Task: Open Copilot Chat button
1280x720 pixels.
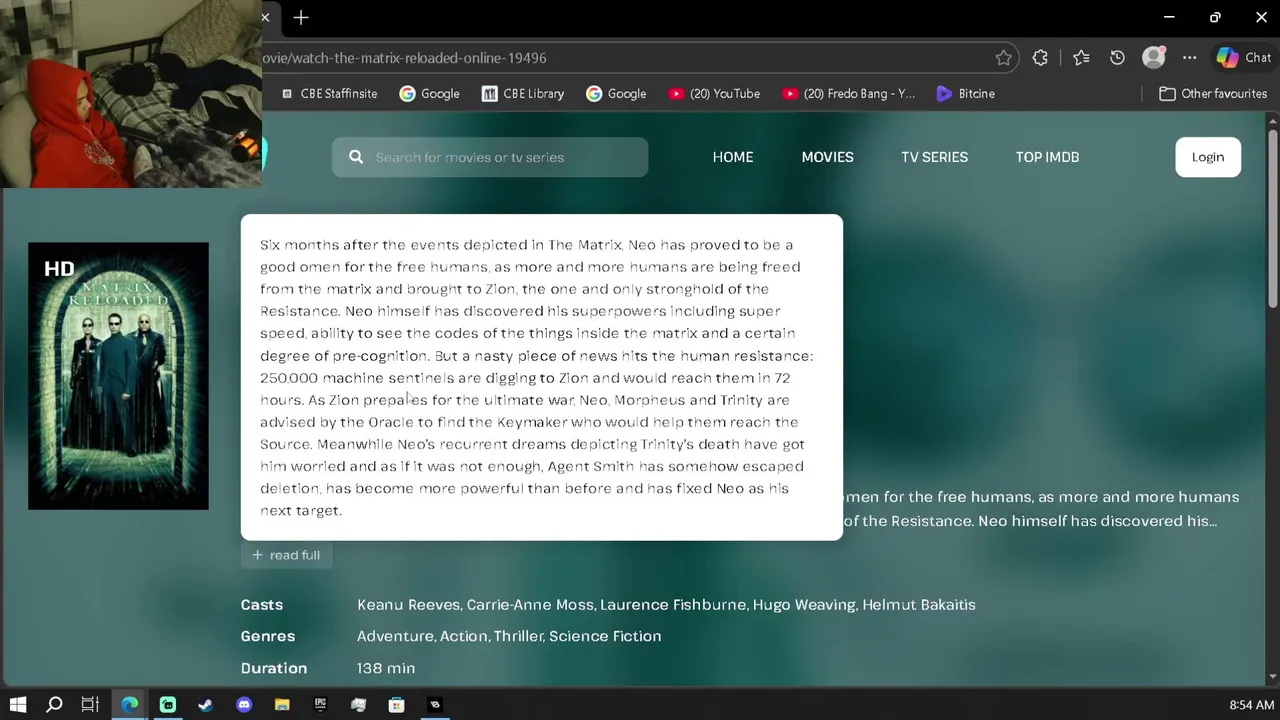Action: [x=1244, y=58]
